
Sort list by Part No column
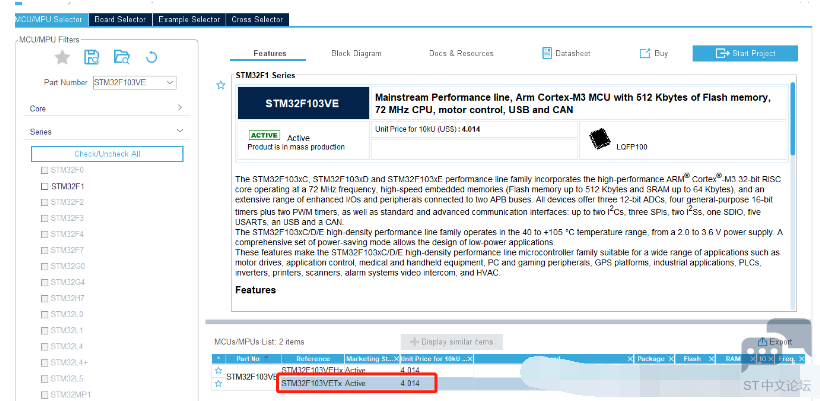[x=252, y=359]
